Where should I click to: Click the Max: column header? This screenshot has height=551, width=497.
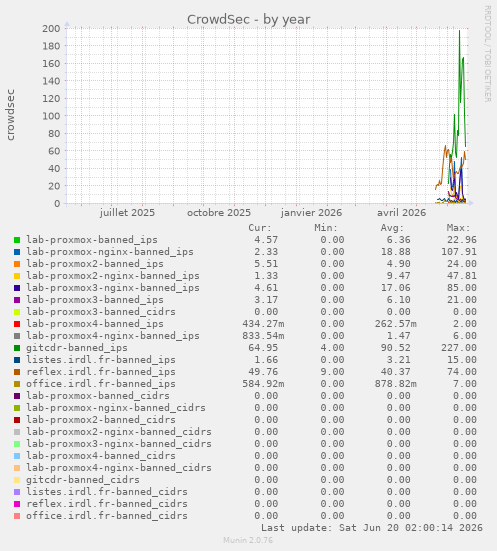pos(458,228)
